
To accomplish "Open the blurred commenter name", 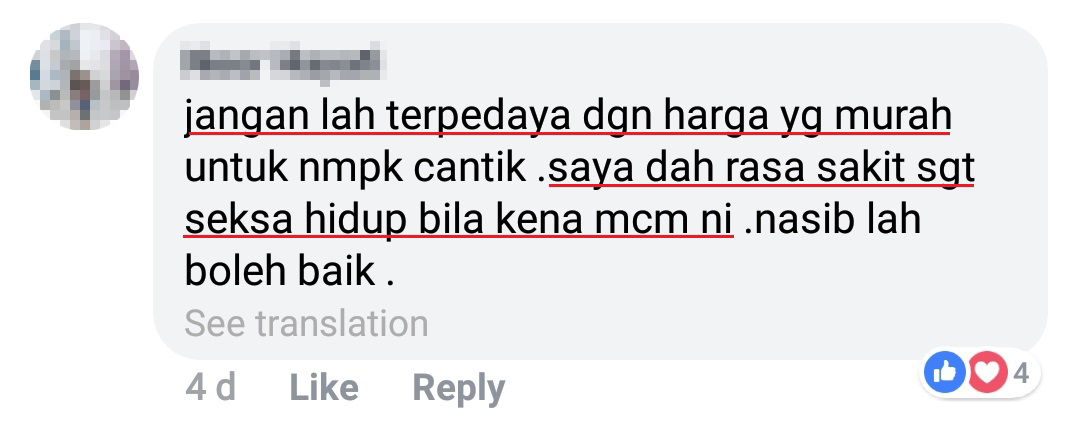I will tap(282, 63).
